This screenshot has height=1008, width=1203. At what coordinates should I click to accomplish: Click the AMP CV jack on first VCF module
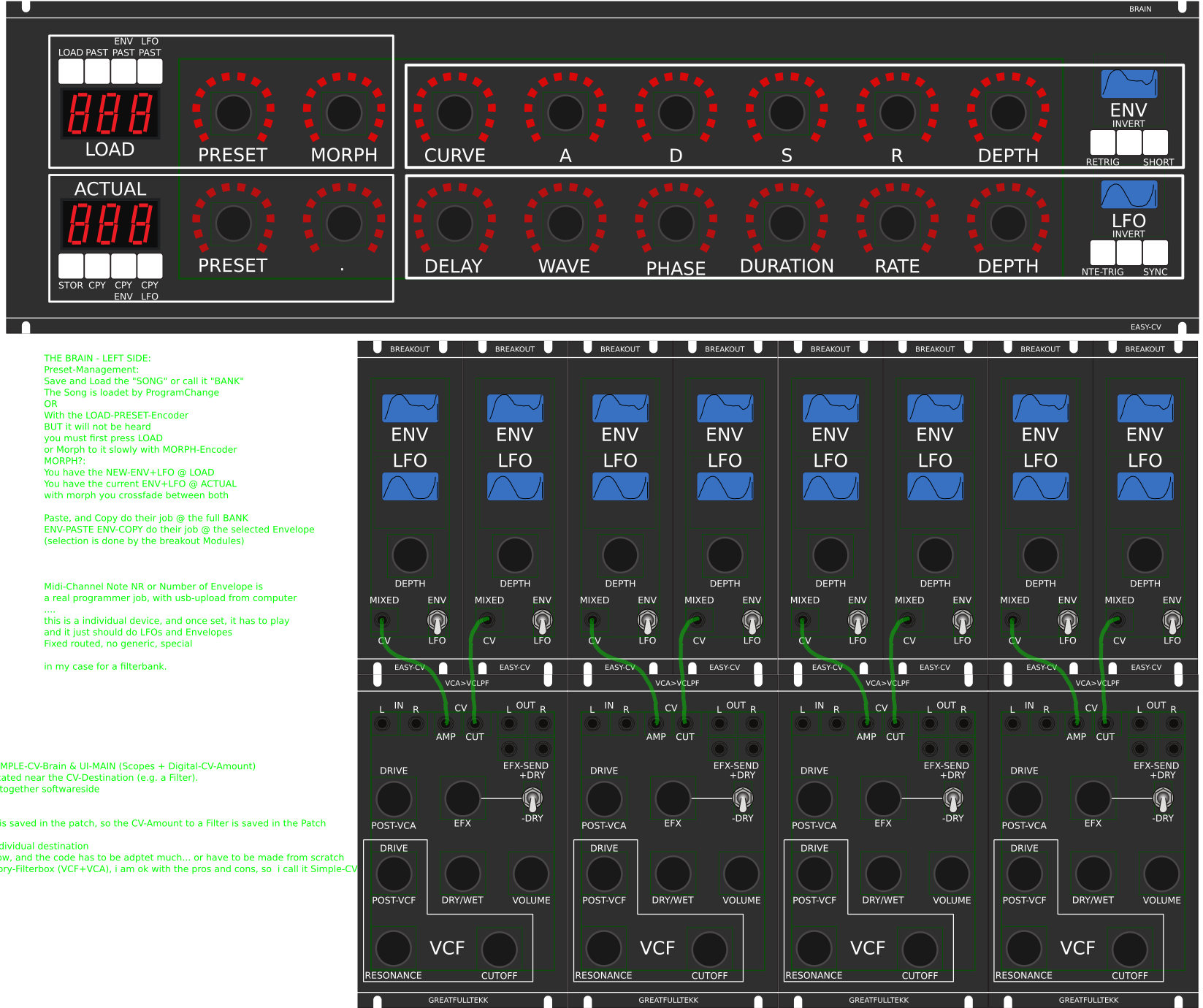coord(445,724)
